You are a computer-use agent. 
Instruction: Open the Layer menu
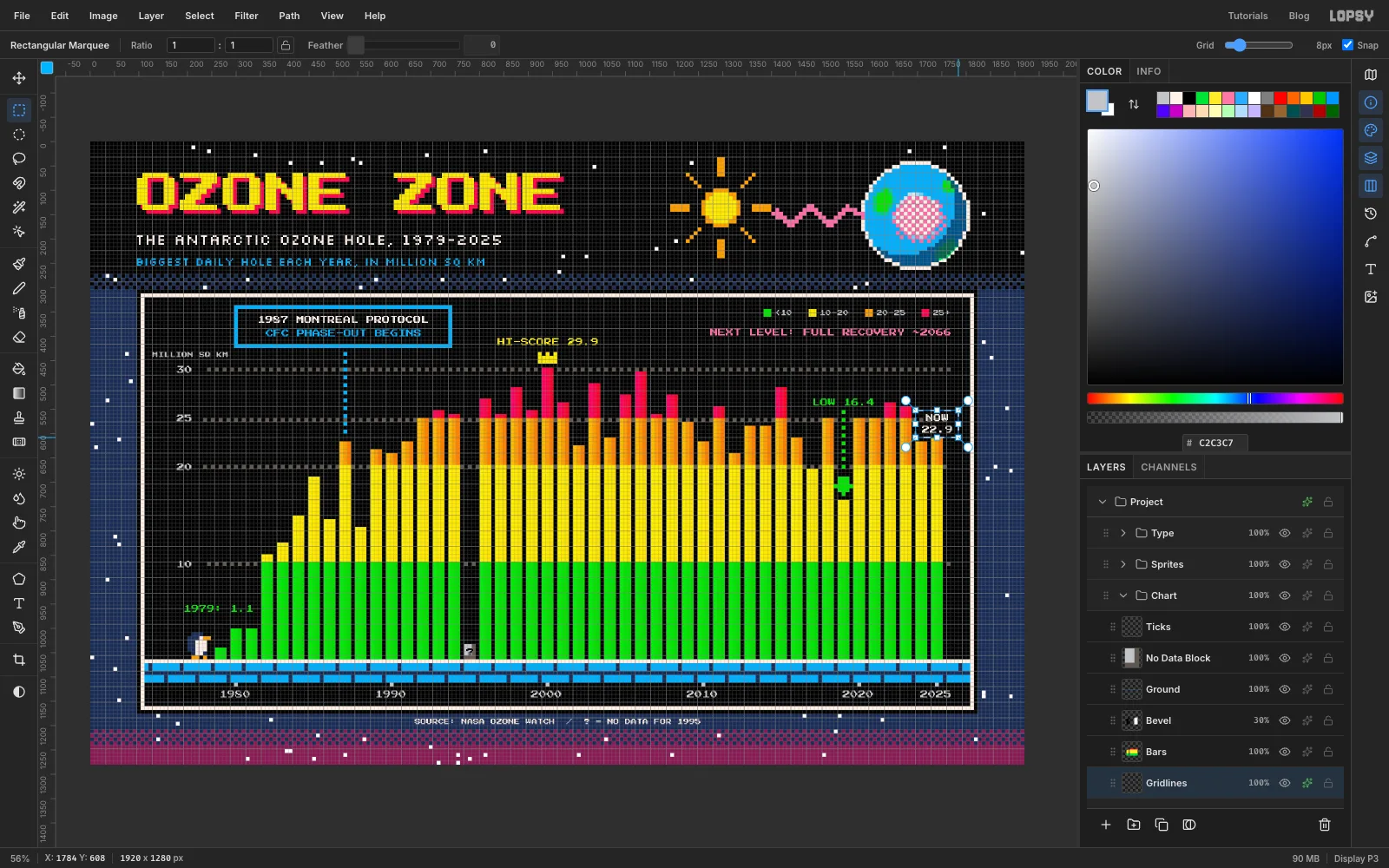151,16
